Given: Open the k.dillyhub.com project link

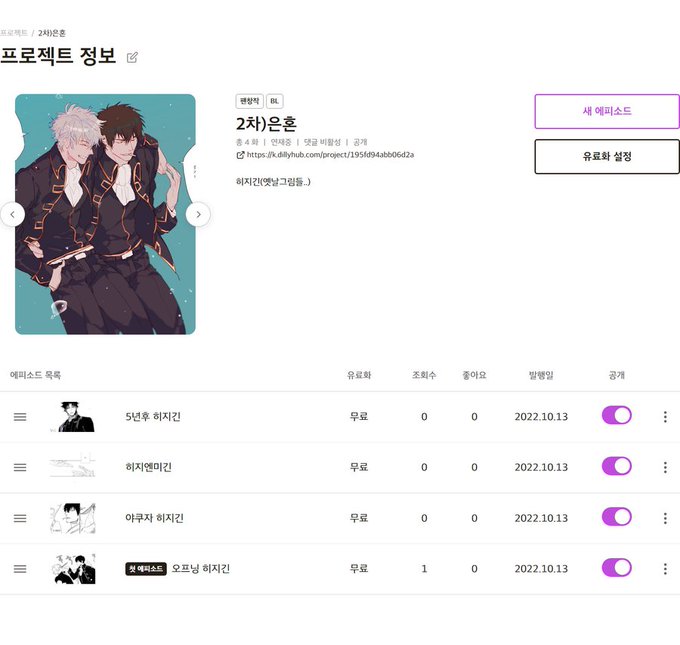Looking at the screenshot, I should [330, 155].
